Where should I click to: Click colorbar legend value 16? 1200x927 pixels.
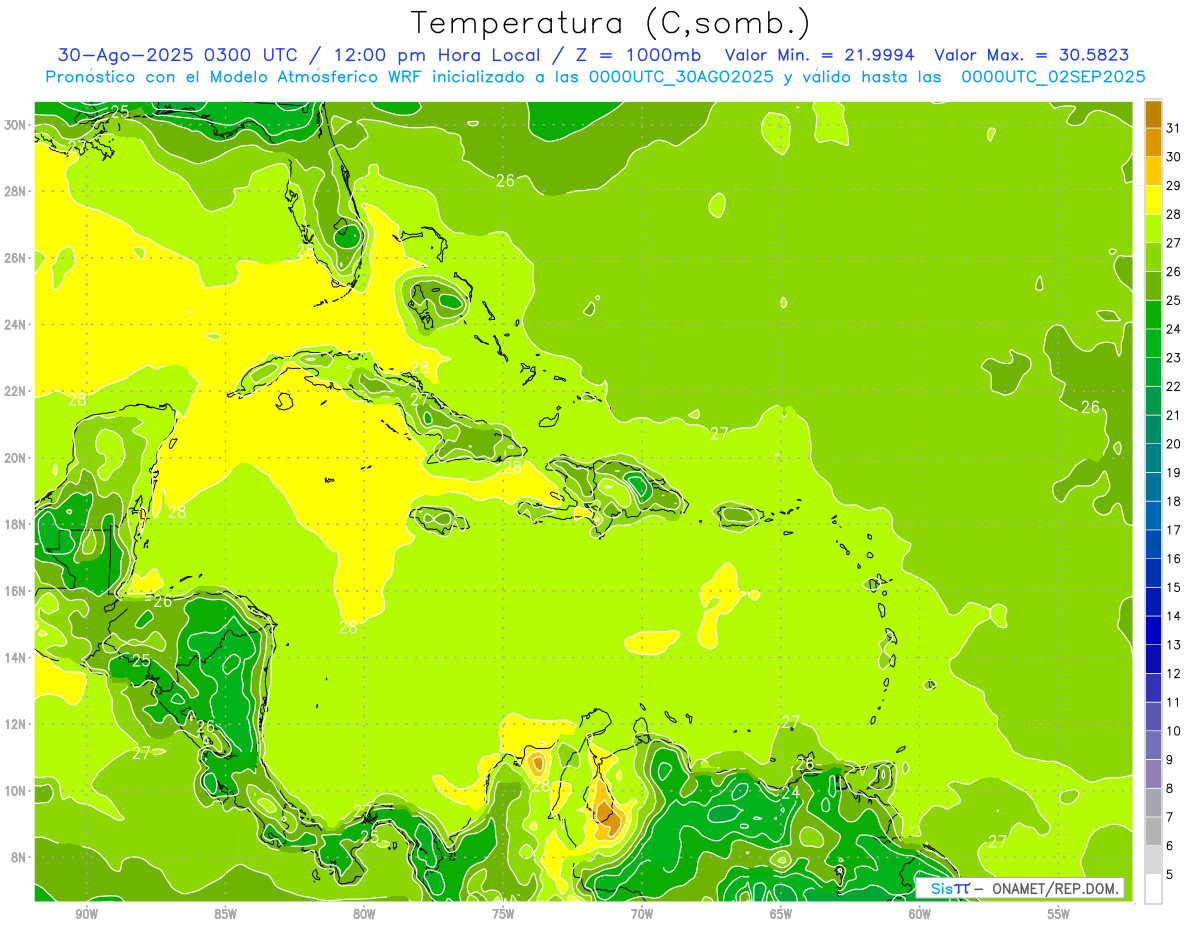point(1174,559)
